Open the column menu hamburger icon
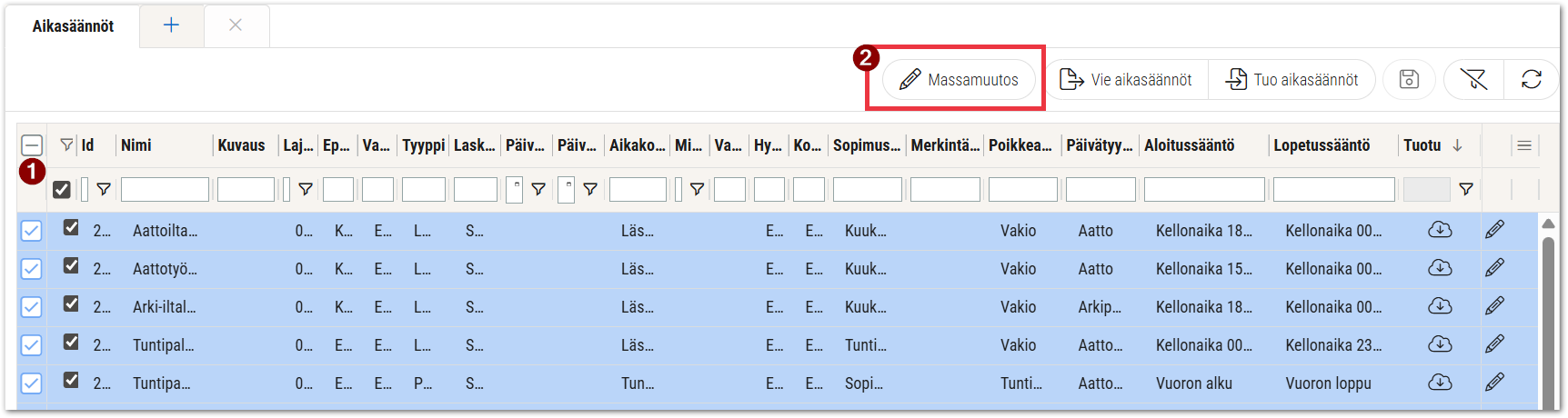This screenshot has height=418, width=1568. [x=1524, y=145]
